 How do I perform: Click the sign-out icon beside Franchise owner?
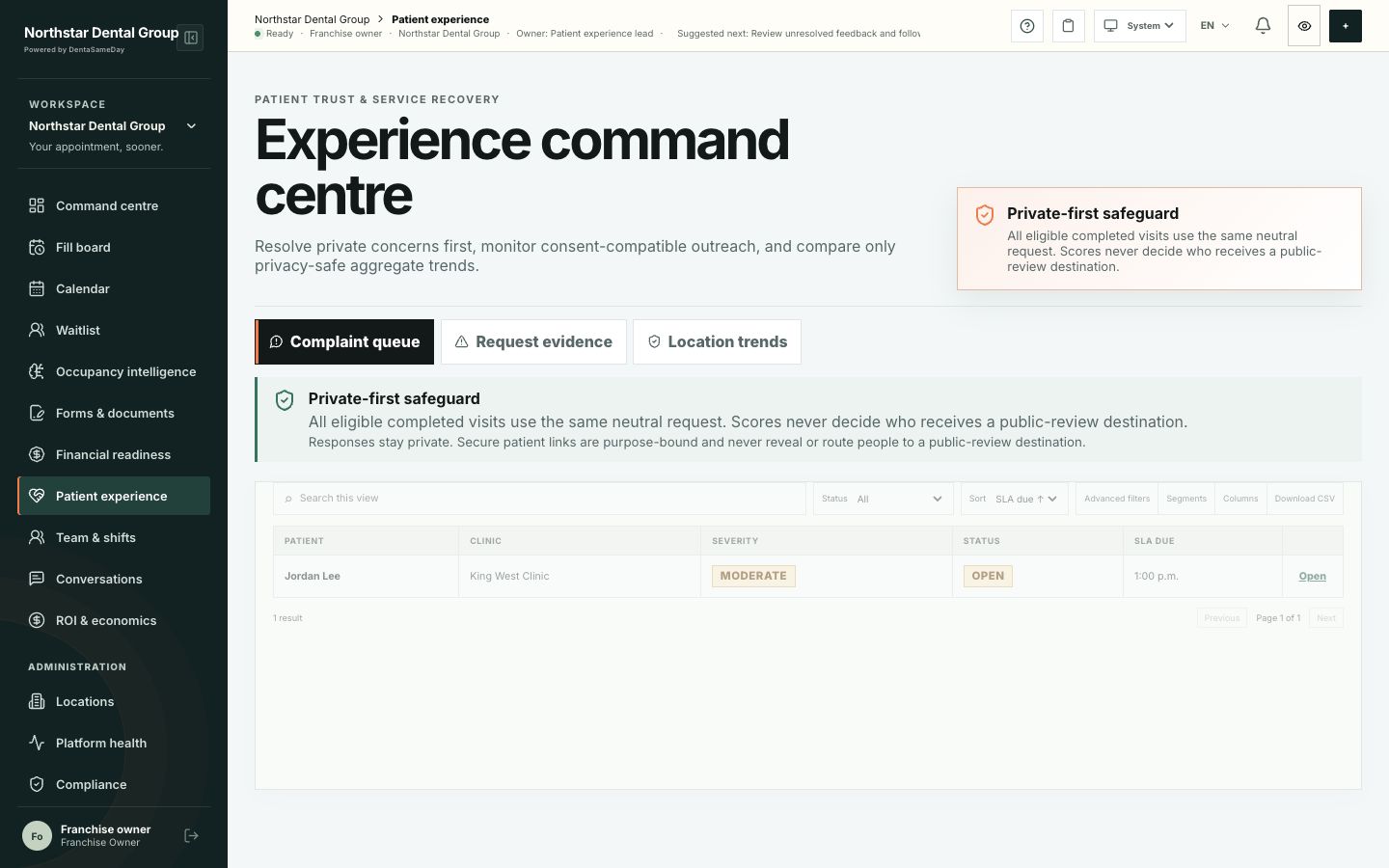(x=191, y=836)
